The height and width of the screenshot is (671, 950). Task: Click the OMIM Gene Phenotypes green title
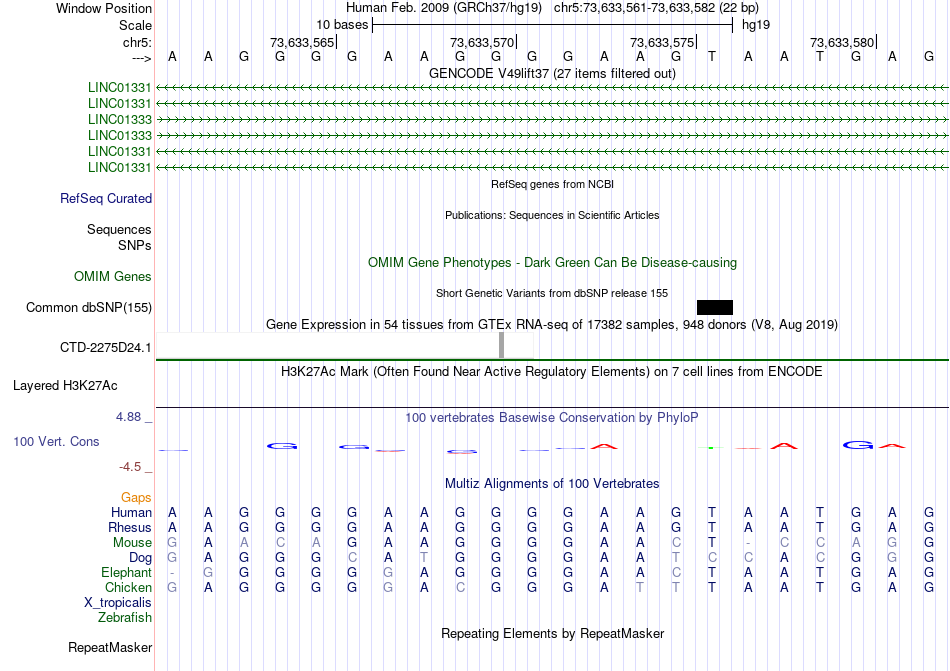pos(552,263)
